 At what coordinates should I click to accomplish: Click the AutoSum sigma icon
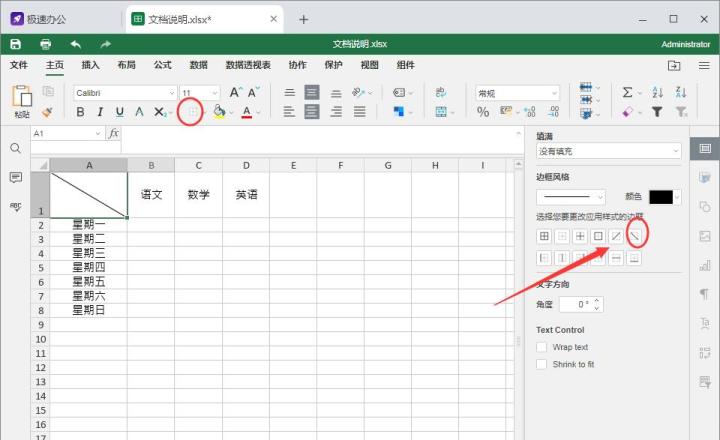point(627,92)
